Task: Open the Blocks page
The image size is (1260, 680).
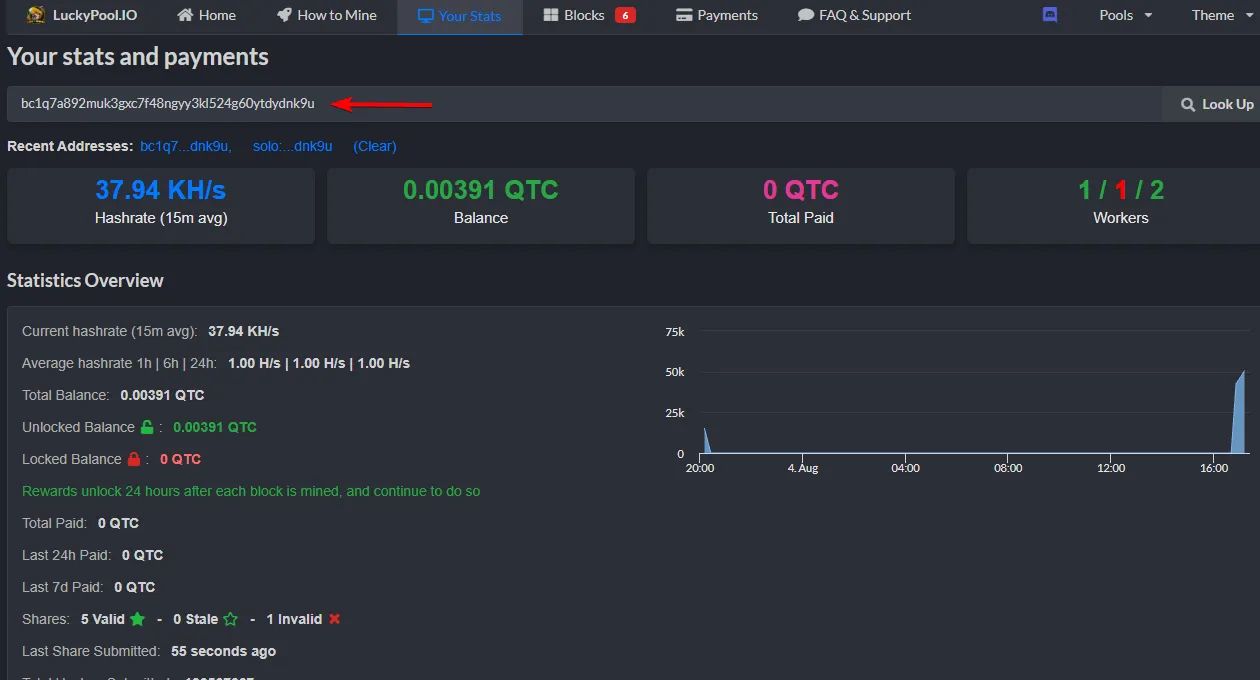Action: coord(589,15)
